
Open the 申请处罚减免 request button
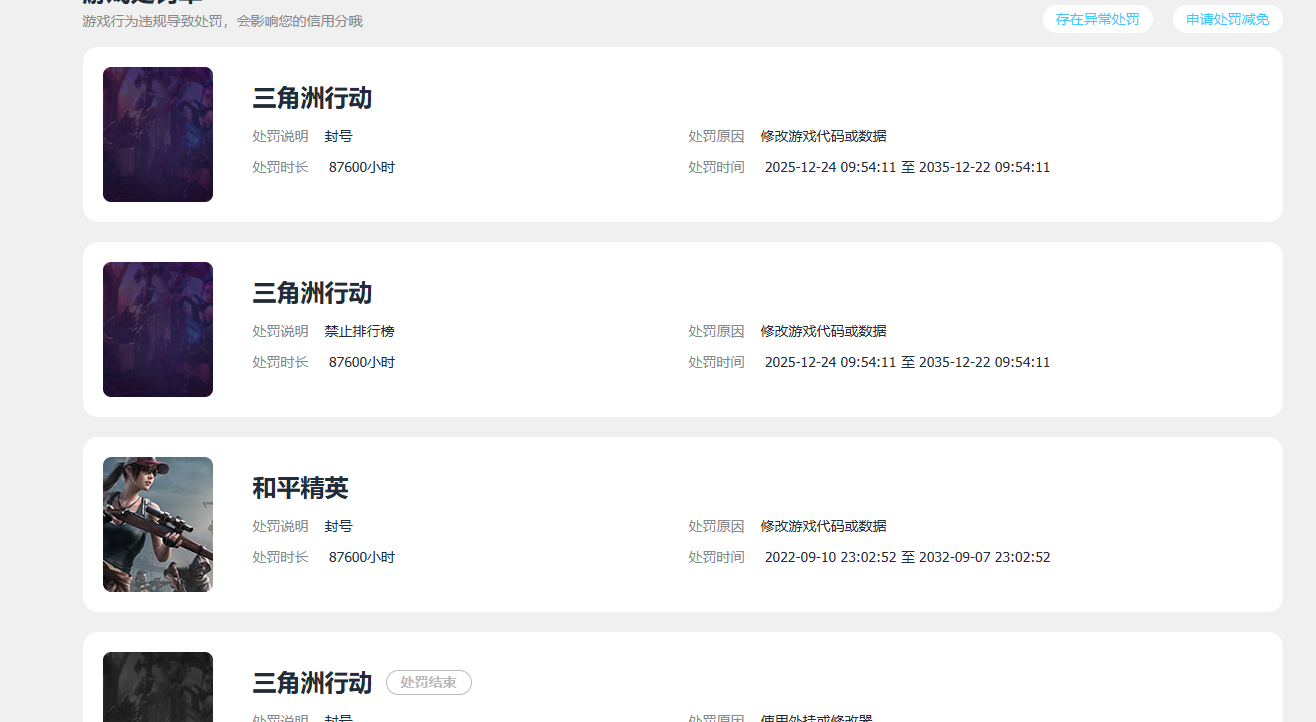[1227, 19]
